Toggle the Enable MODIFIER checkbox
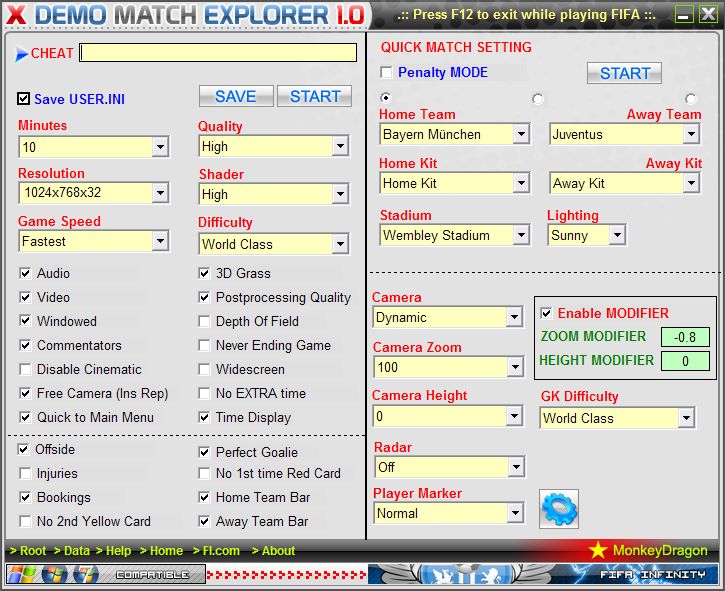 point(546,313)
